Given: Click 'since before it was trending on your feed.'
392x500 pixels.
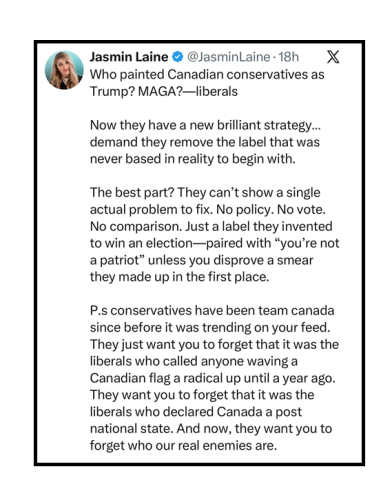Looking at the screenshot, I should tap(210, 328).
